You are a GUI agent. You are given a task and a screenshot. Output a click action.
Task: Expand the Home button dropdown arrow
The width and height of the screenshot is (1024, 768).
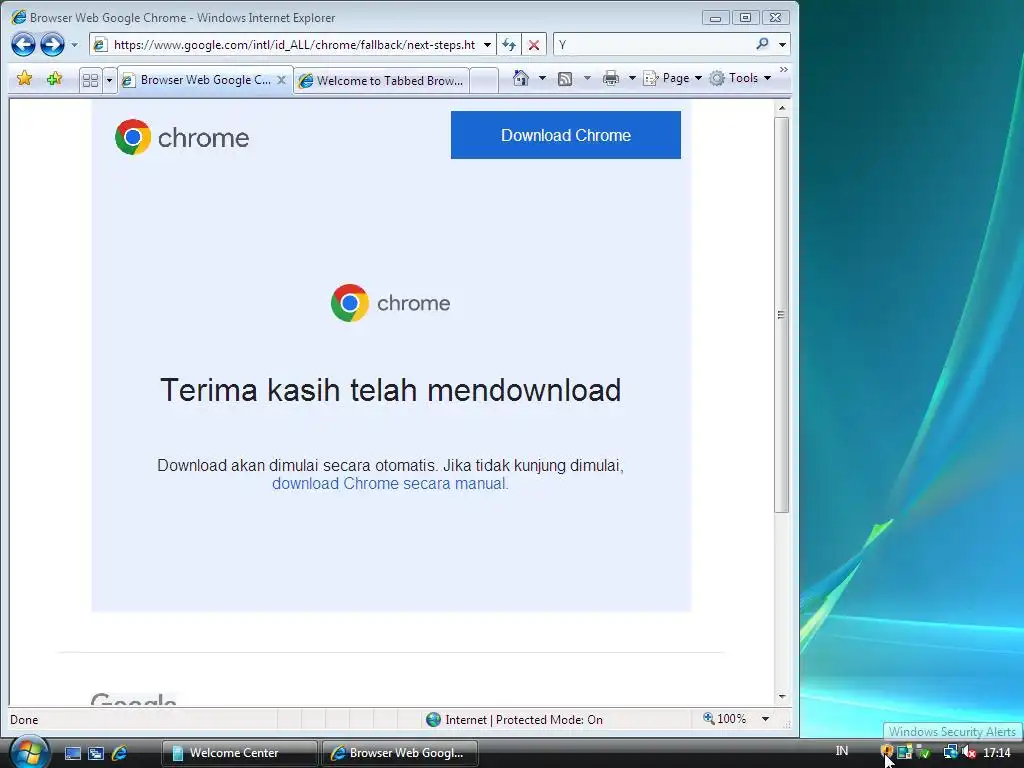coord(542,78)
